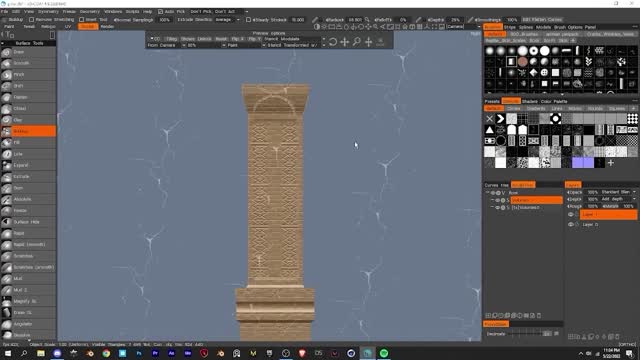Image resolution: width=640 pixels, height=360 pixels.
Task: Select the Flatten brush tool
Action: click(x=28, y=97)
